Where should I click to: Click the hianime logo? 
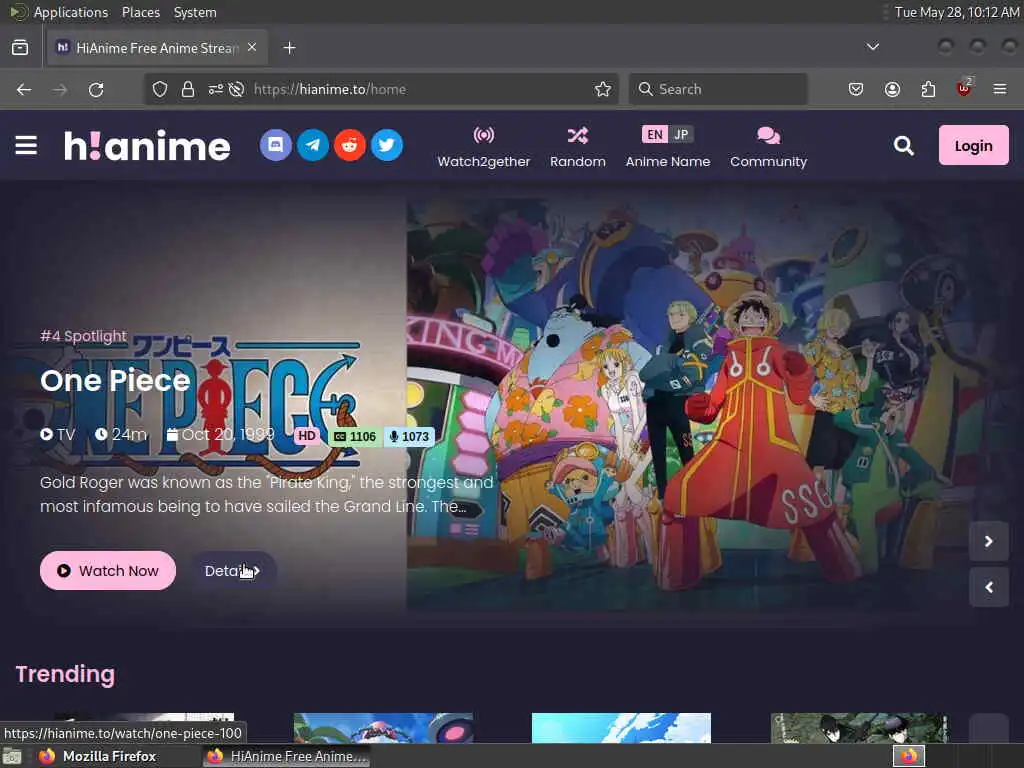[147, 146]
